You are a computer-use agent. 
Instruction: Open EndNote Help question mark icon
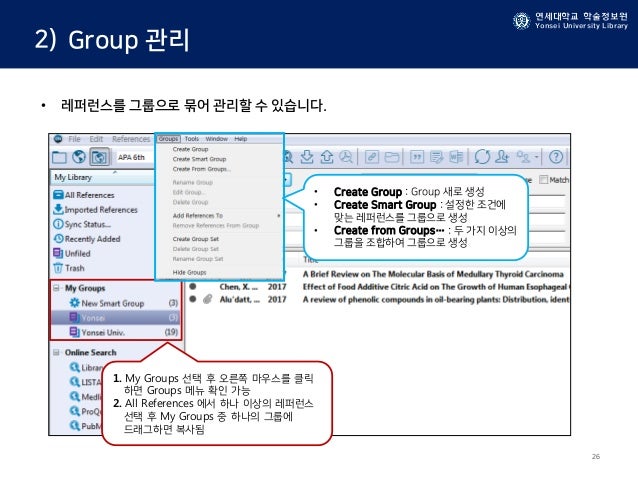click(556, 157)
